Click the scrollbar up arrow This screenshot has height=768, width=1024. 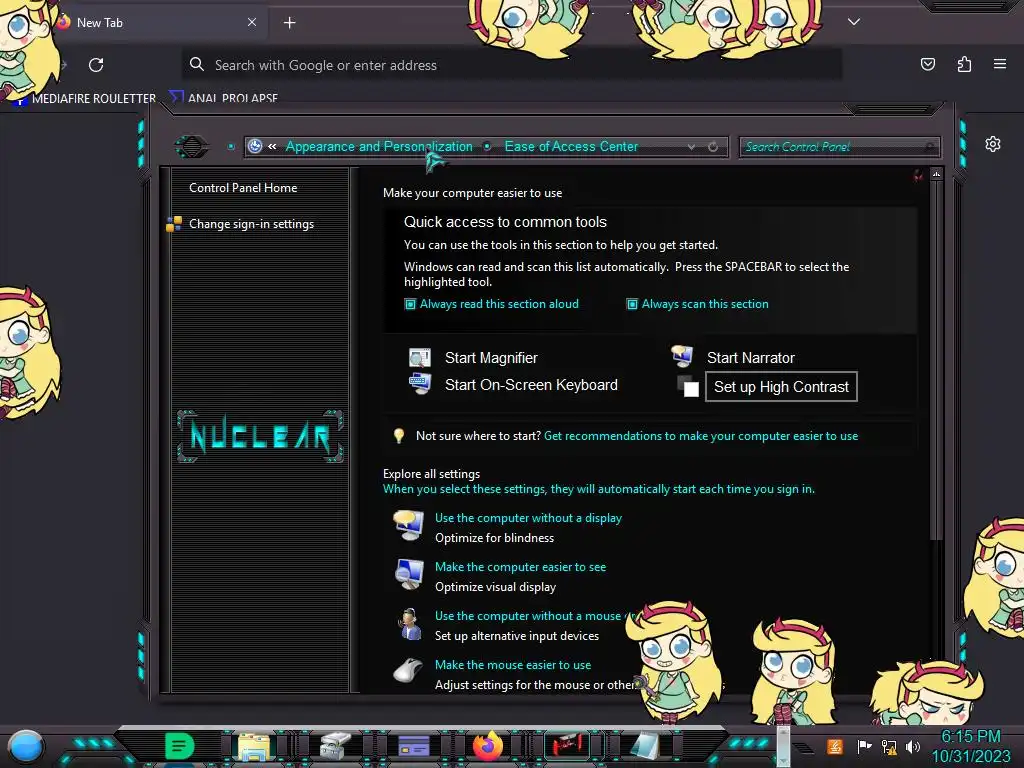click(x=936, y=174)
